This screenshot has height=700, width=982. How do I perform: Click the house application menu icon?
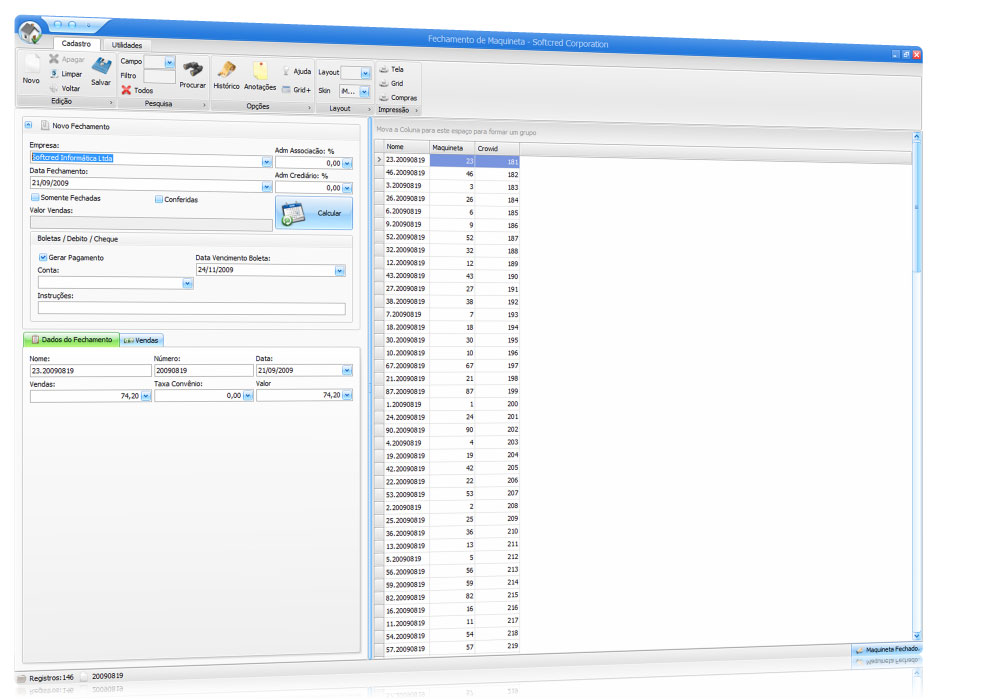tap(31, 32)
